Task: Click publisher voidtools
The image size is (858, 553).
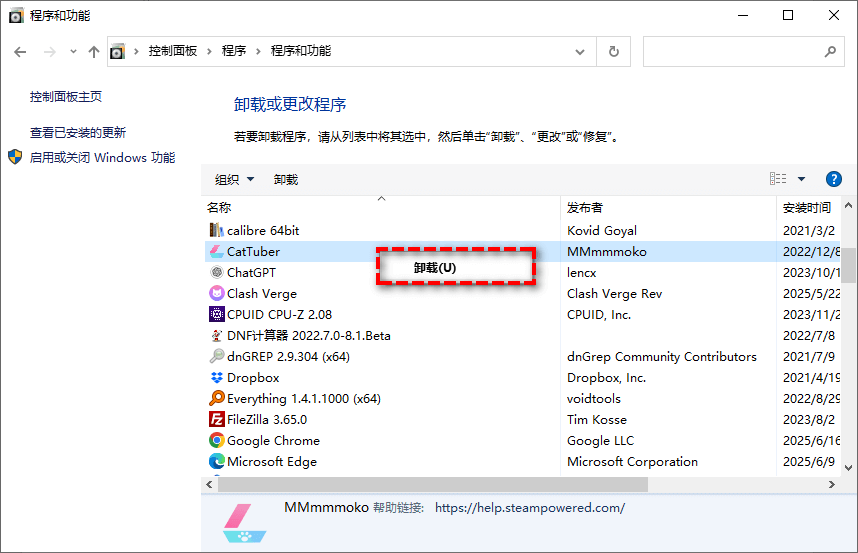Action: click(594, 399)
